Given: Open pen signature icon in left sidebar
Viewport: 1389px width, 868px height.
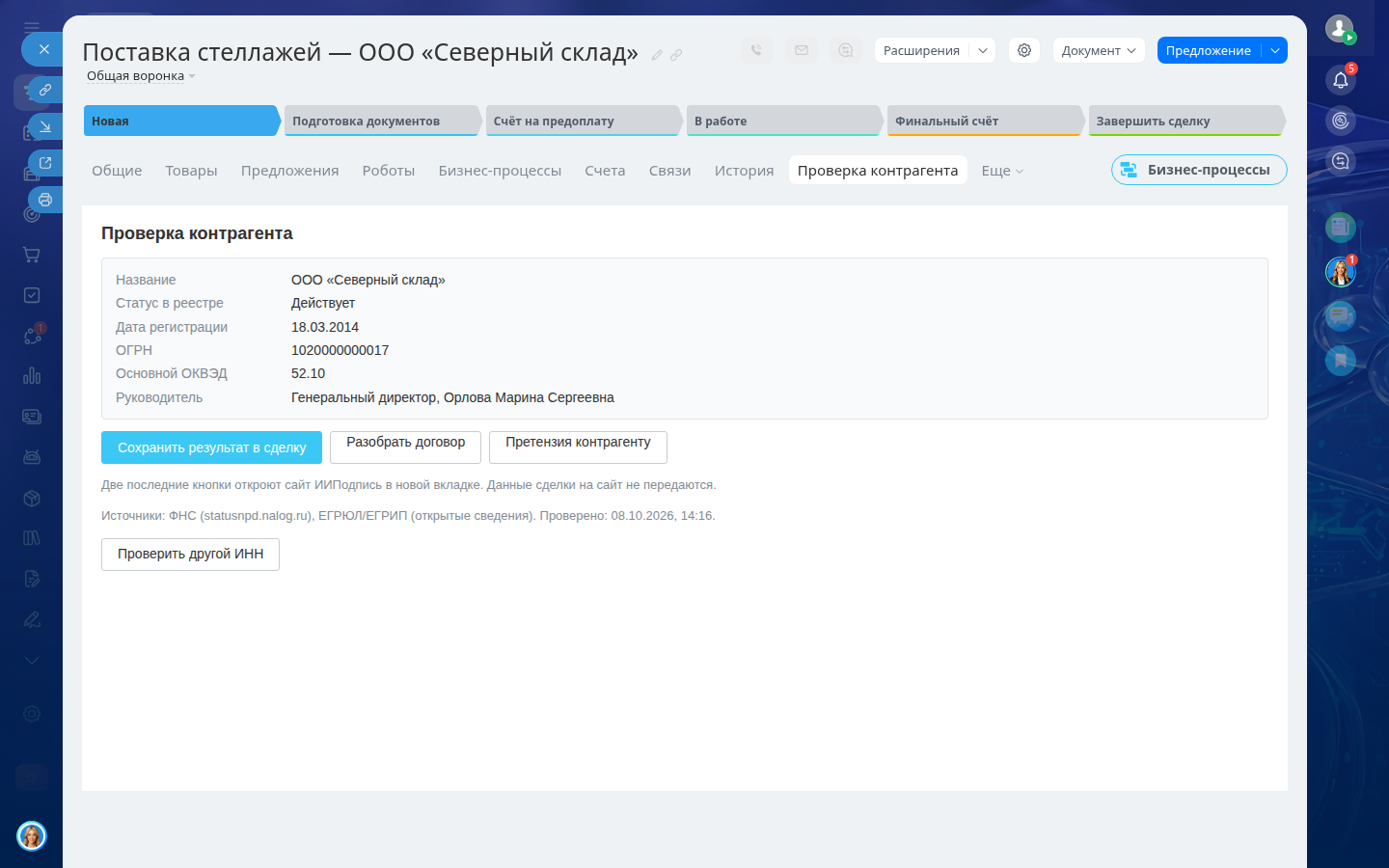Looking at the screenshot, I should (x=32, y=619).
